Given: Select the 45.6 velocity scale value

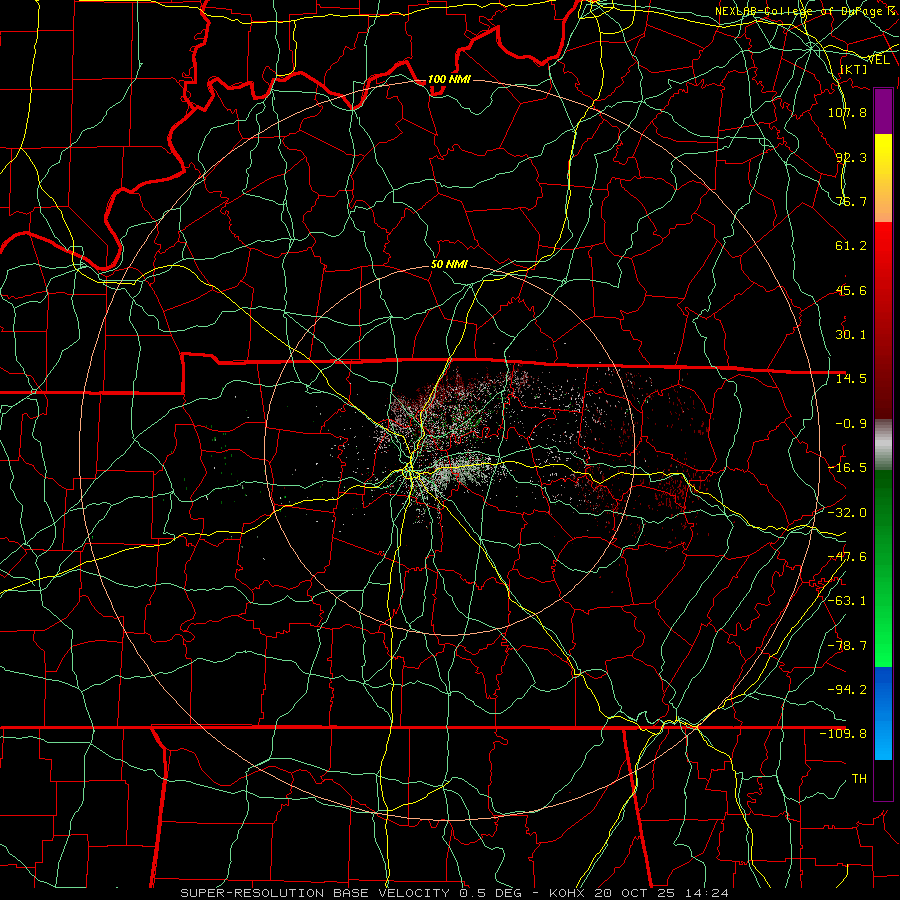Looking at the screenshot, I should (851, 290).
